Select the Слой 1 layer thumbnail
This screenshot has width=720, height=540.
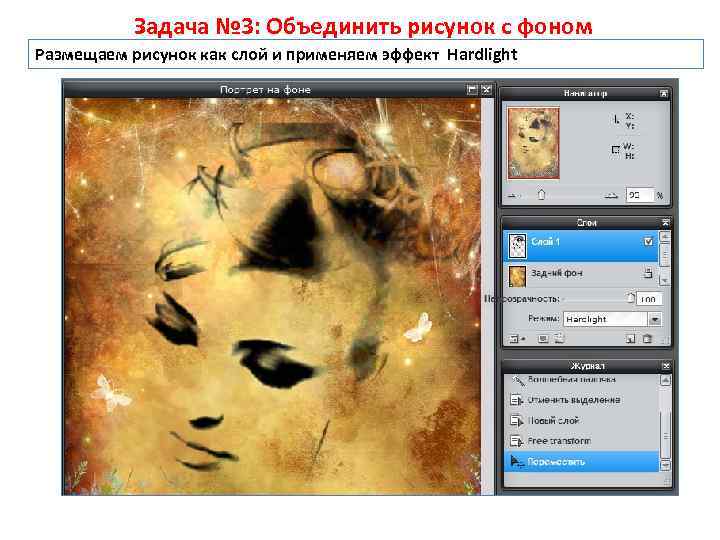click(518, 246)
